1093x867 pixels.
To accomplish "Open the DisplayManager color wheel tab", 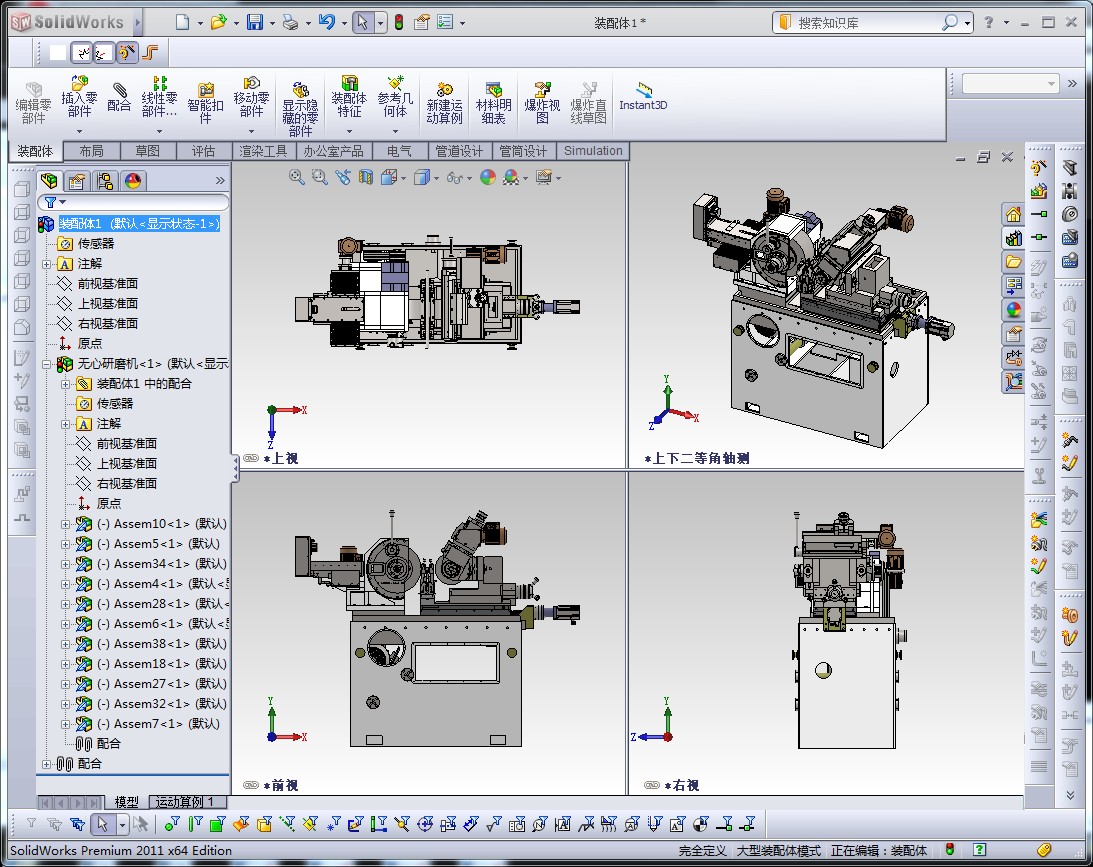I will pyautogui.click(x=133, y=180).
